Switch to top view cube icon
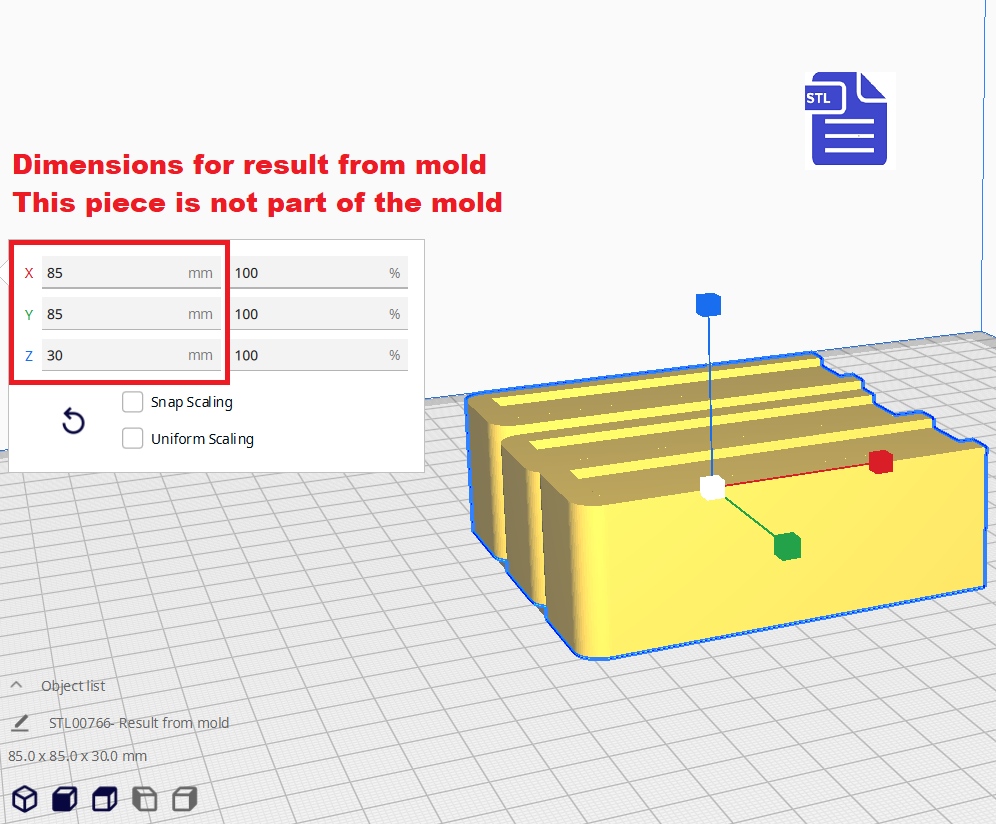This screenshot has width=996, height=824. point(105,799)
